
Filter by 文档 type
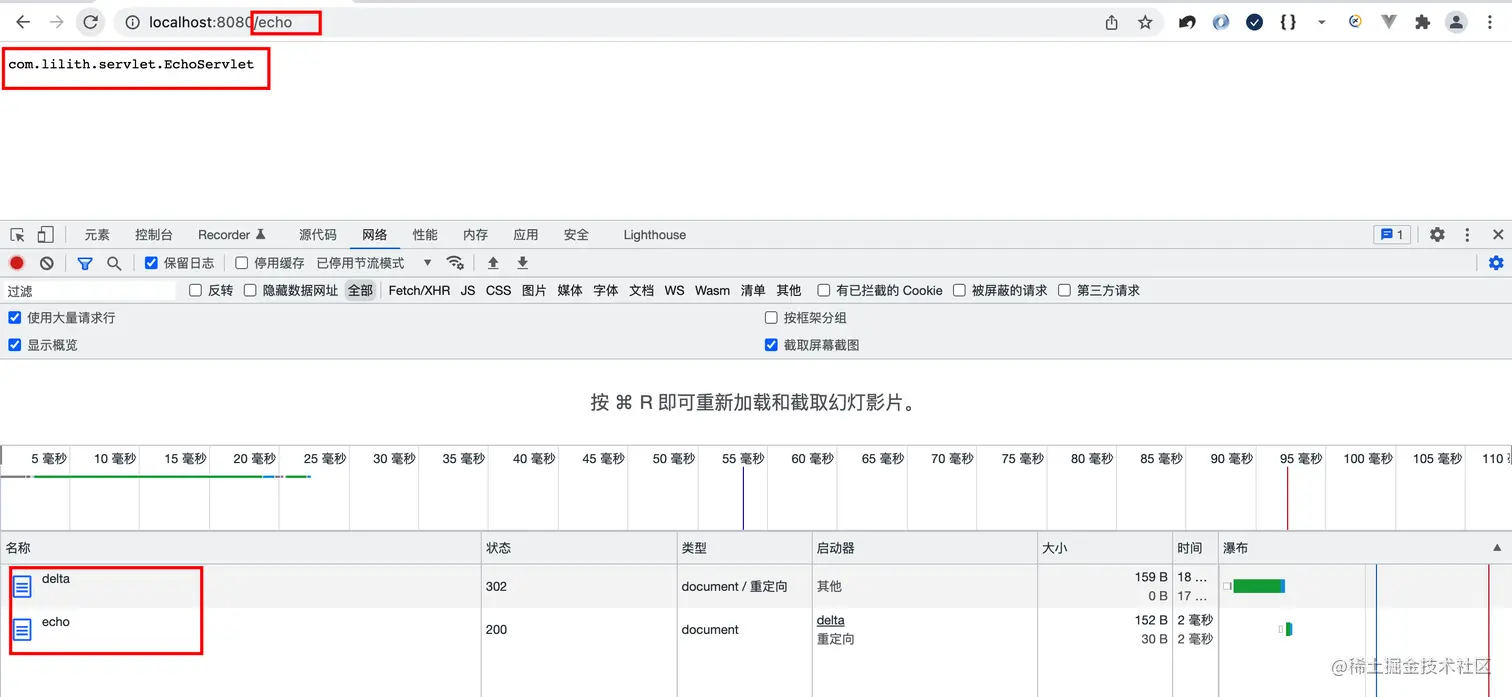coord(641,290)
